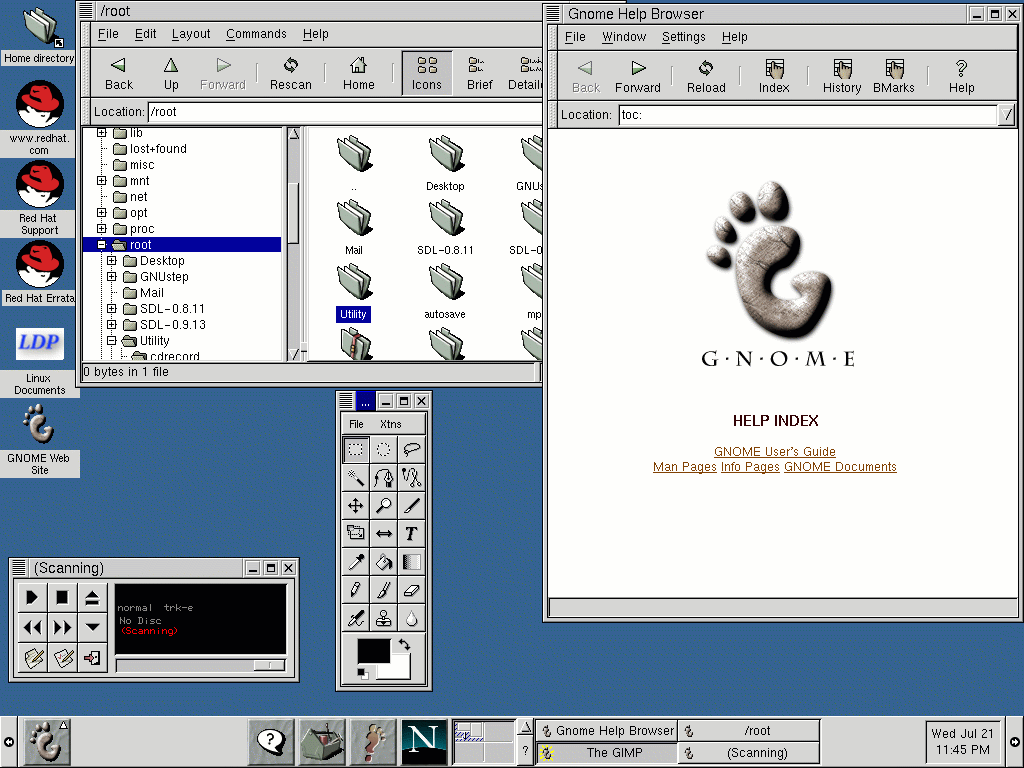Switch file manager to Icons view

point(427,74)
